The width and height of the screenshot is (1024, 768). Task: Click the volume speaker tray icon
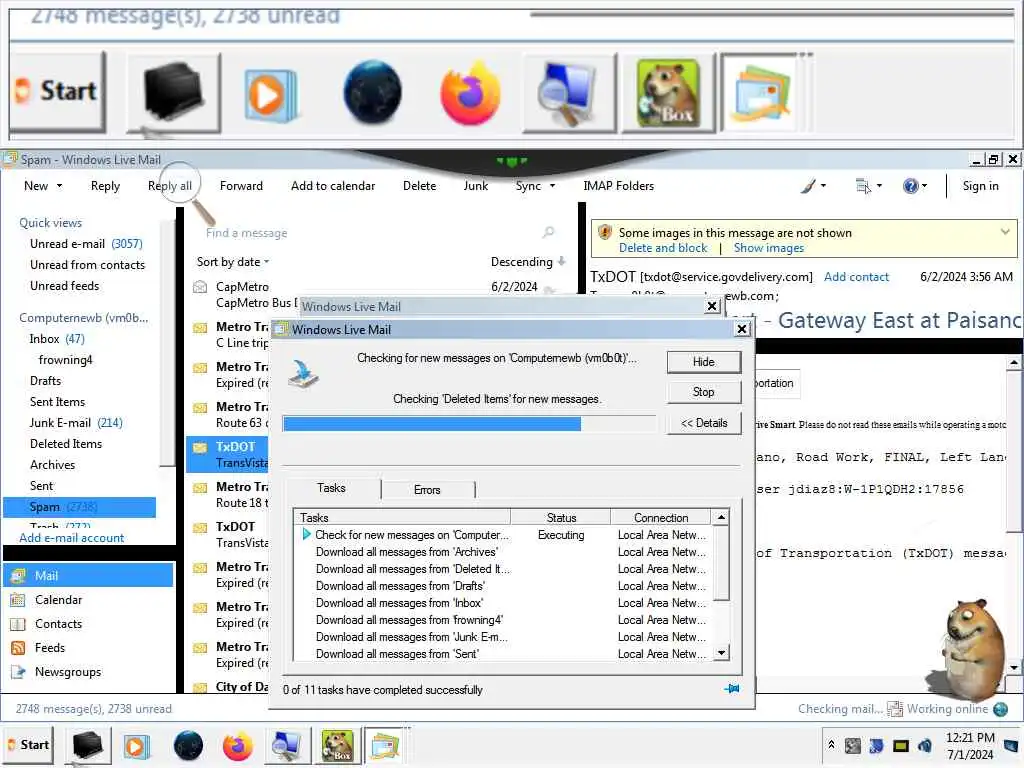pyautogui.click(x=925, y=745)
